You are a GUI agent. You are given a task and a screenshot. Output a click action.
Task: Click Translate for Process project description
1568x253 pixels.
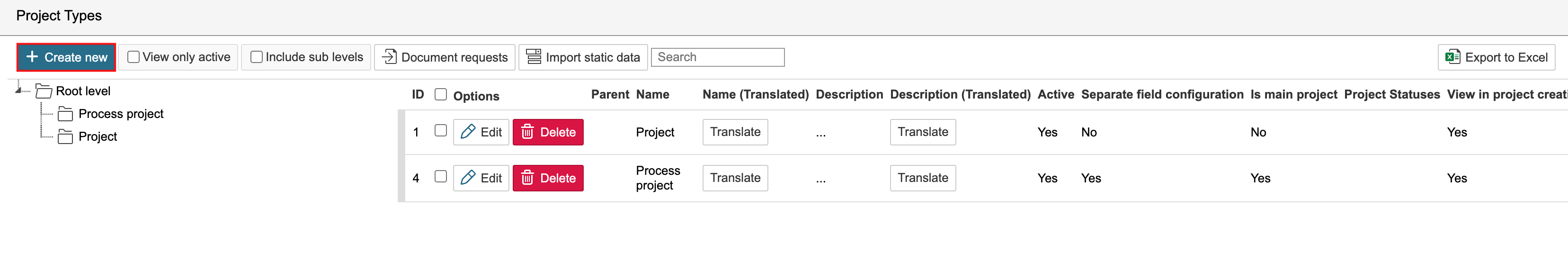pos(922,178)
